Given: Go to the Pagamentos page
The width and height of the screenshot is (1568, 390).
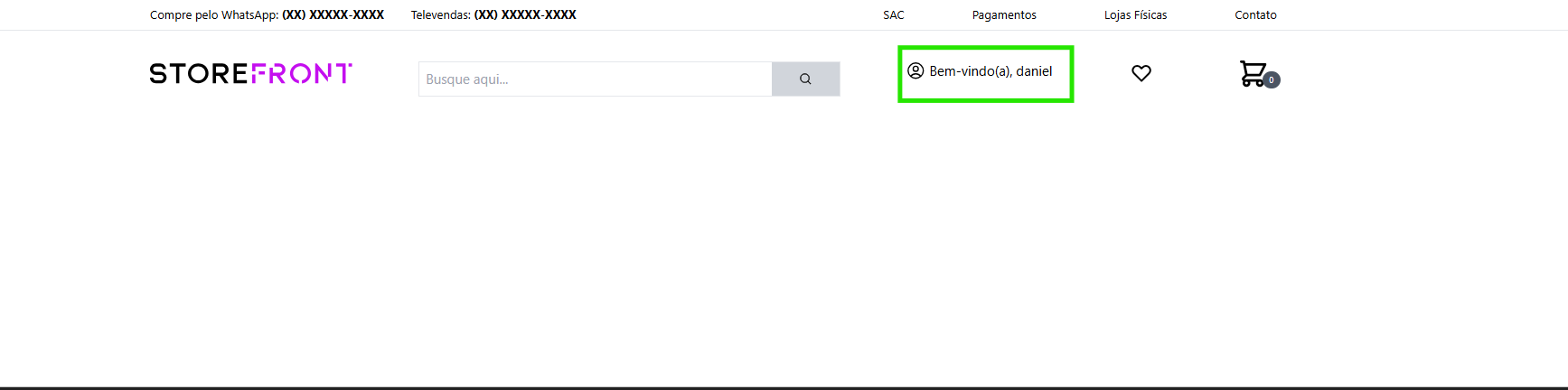Looking at the screenshot, I should pyautogui.click(x=1004, y=15).
